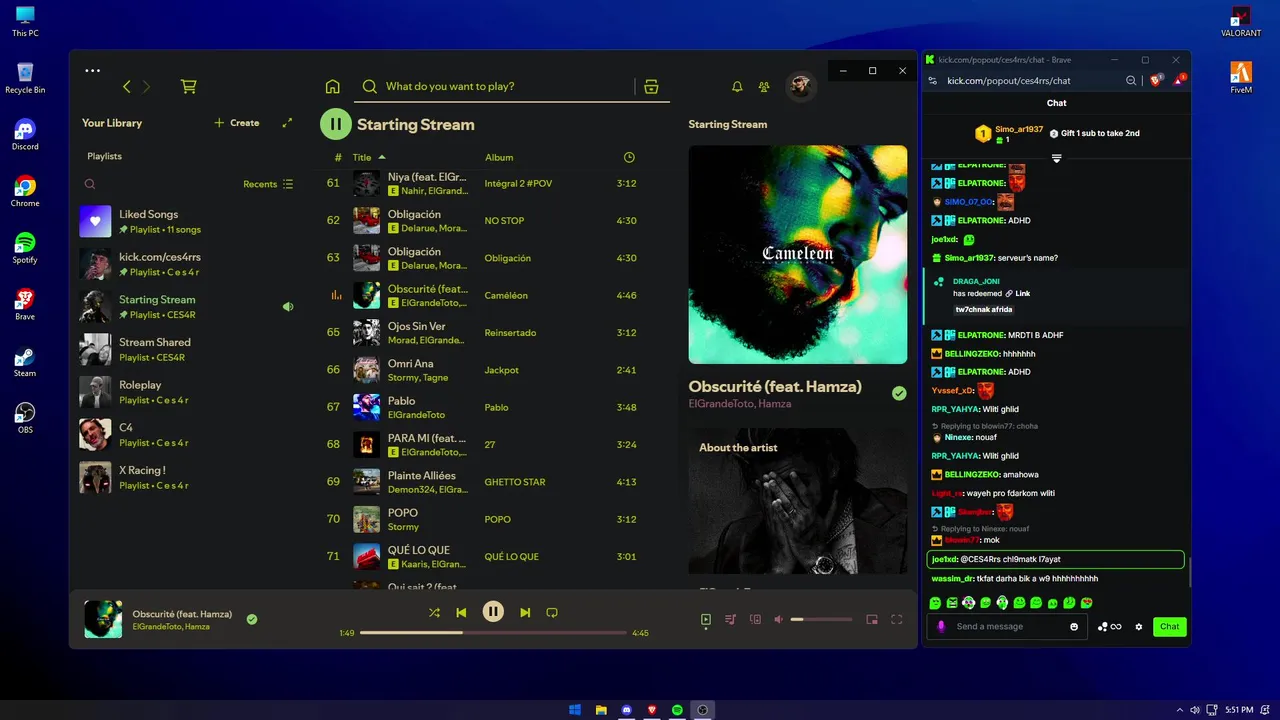Open the Roleplay playlist
The height and width of the screenshot is (720, 1280).
[x=187, y=392]
